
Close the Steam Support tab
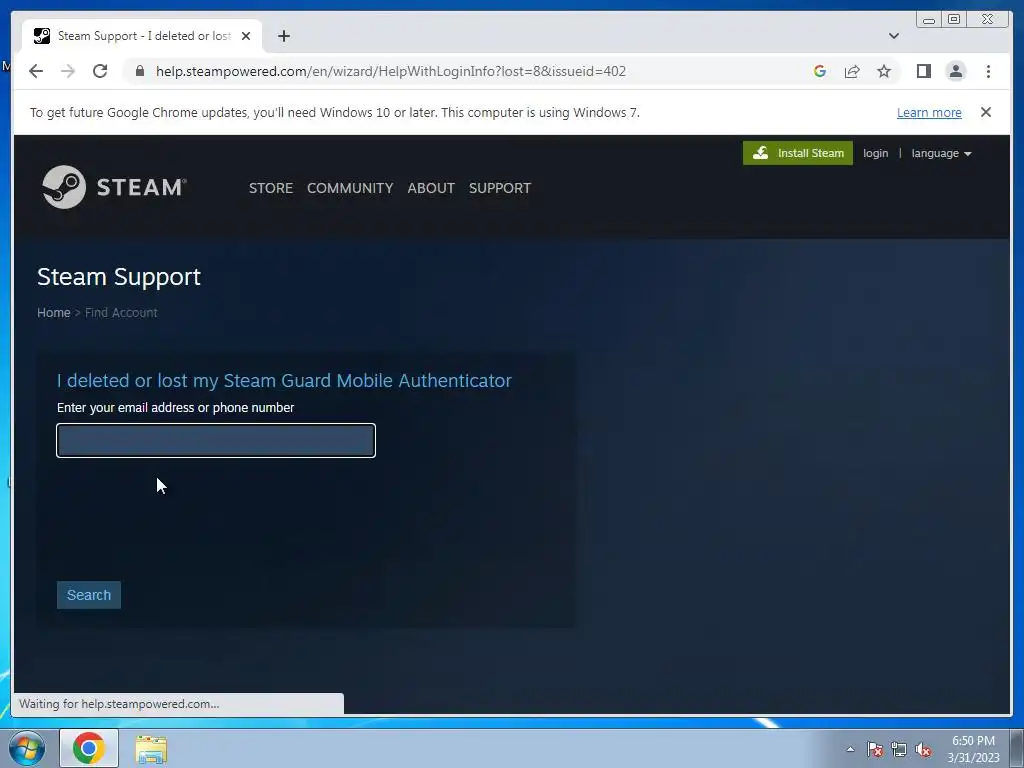[246, 36]
